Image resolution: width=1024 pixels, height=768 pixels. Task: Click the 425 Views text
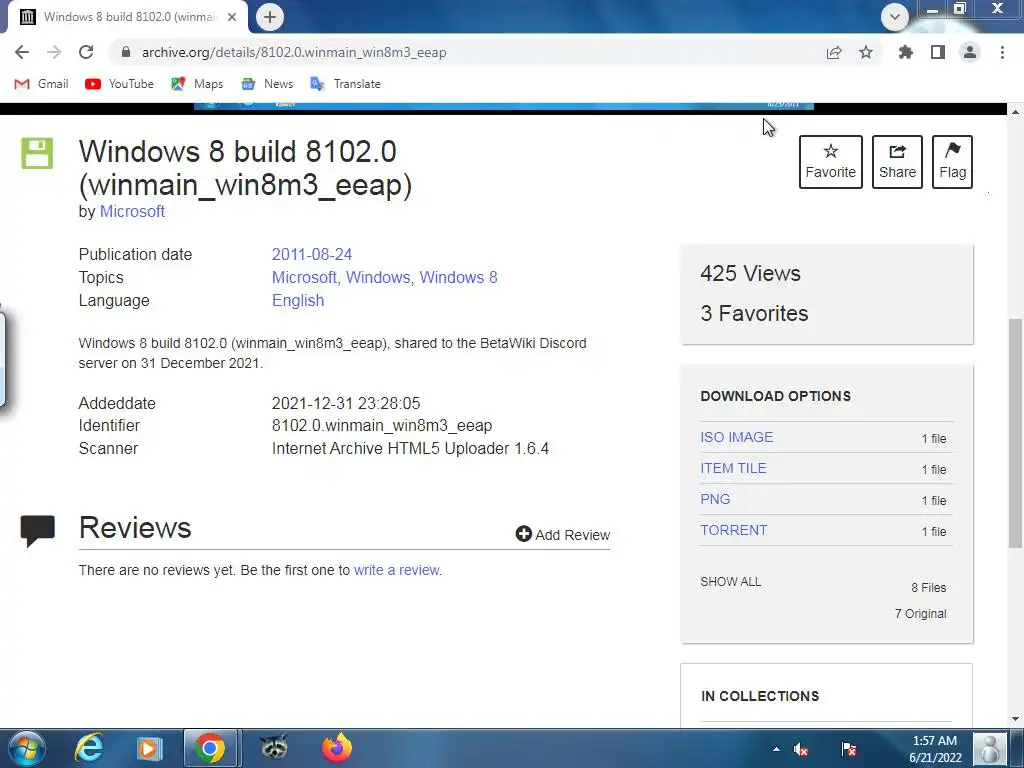pyautogui.click(x=750, y=273)
